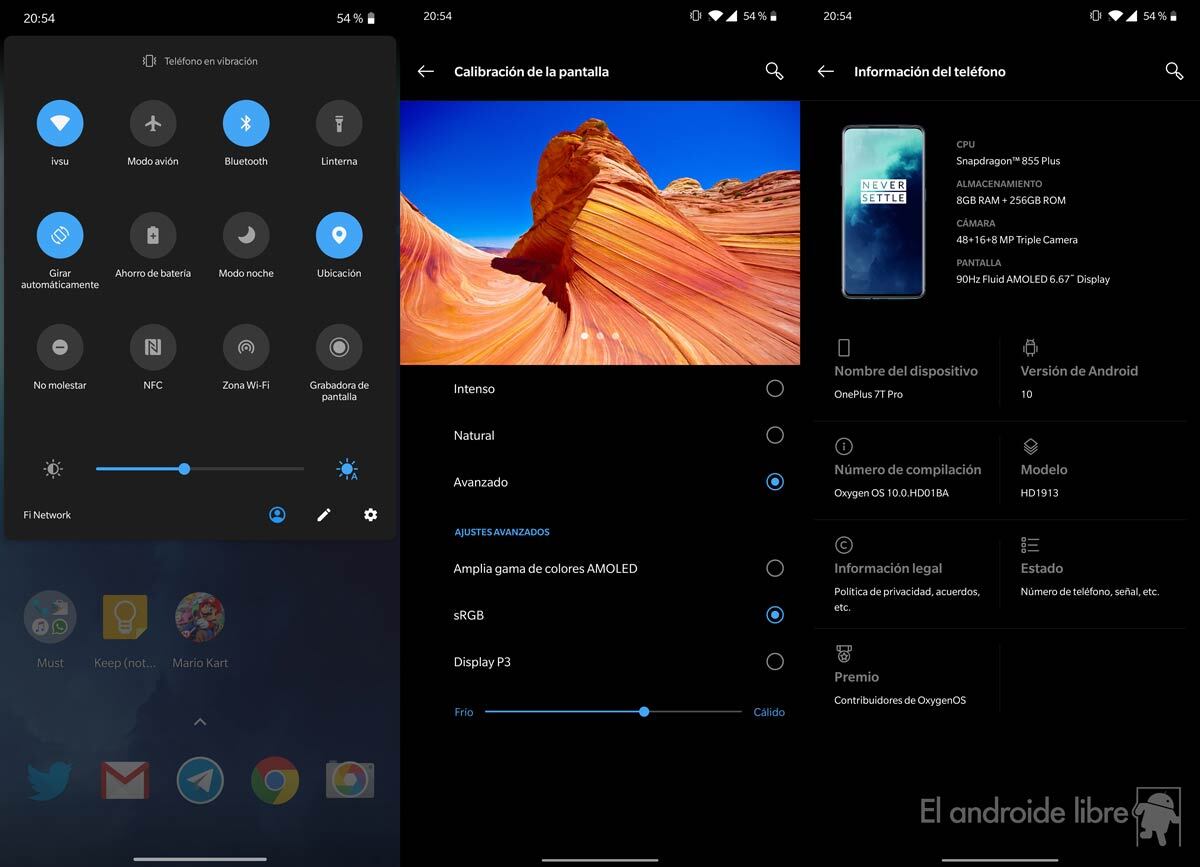Screen dimensions: 1200x867
Task: Launch Chrome browser from dock
Action: pos(275,780)
